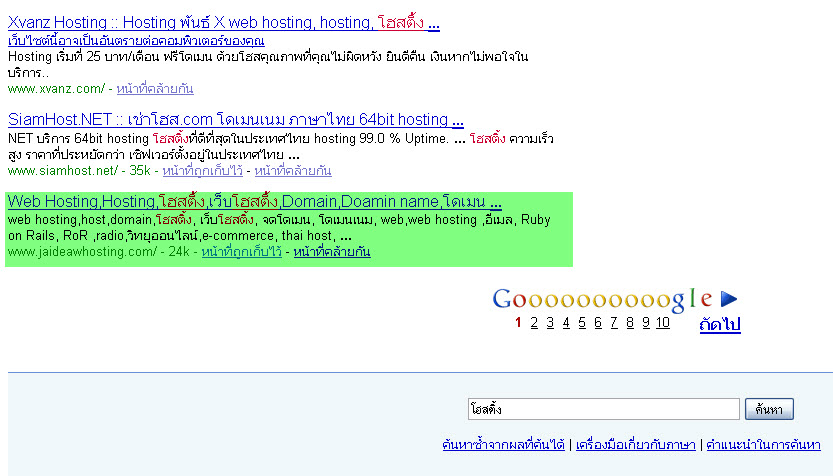The image size is (833, 476).
Task: Click the ค้นหา search button
Action: coord(769,409)
